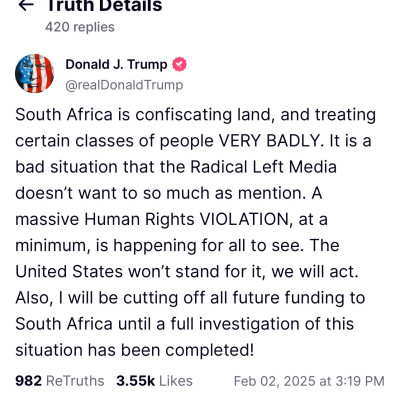Open the Donald J. Trump display name
Screen dimensions: 400x400
(116, 64)
